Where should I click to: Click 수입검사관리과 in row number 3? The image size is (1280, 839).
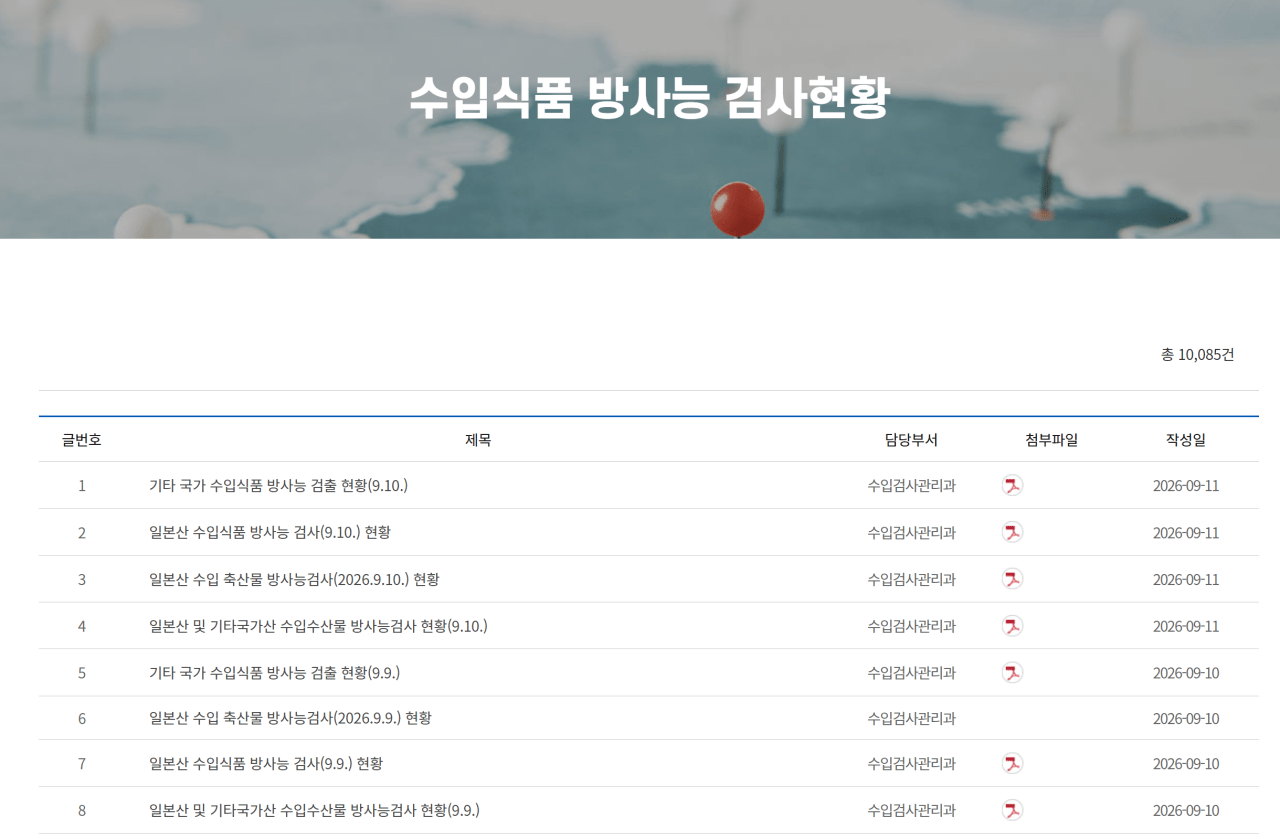point(911,579)
